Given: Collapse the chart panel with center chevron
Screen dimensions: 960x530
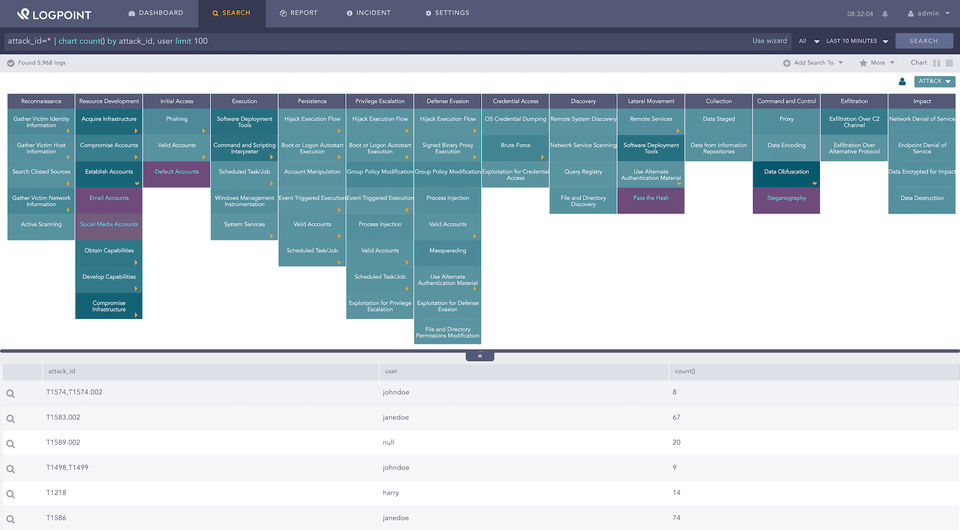Looking at the screenshot, I should click(x=480, y=356).
